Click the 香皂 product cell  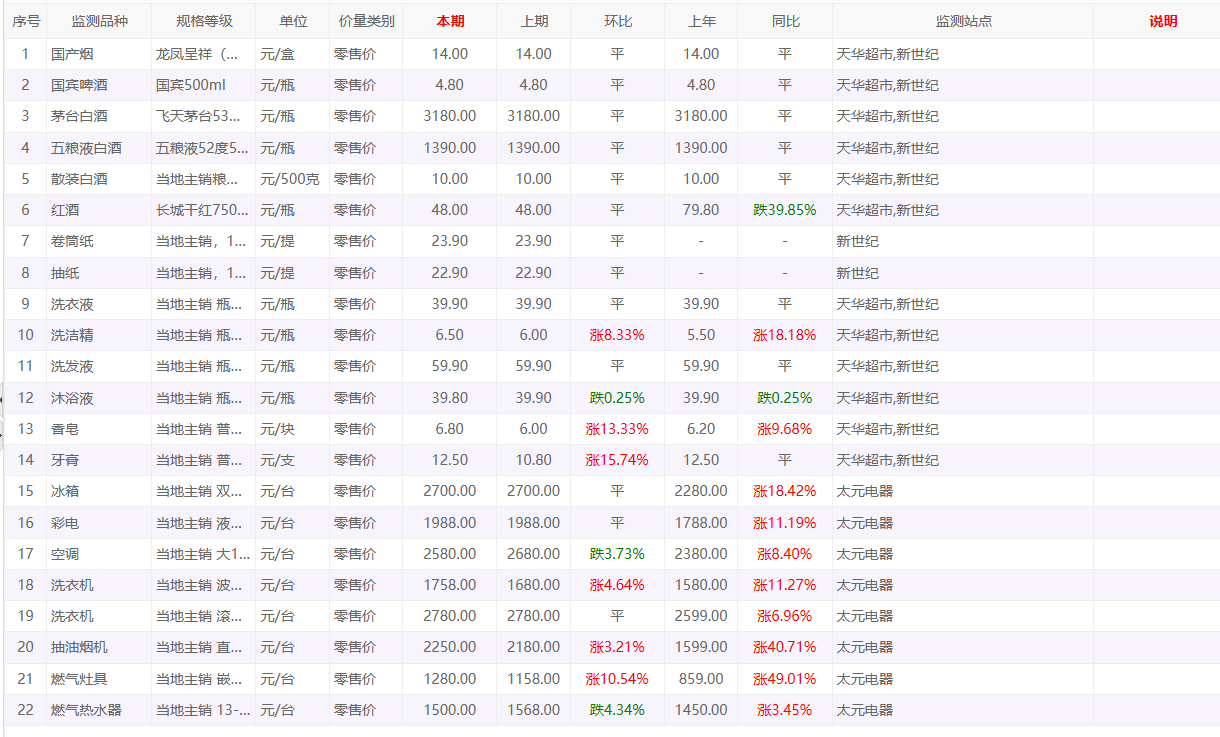pyautogui.click(x=99, y=429)
